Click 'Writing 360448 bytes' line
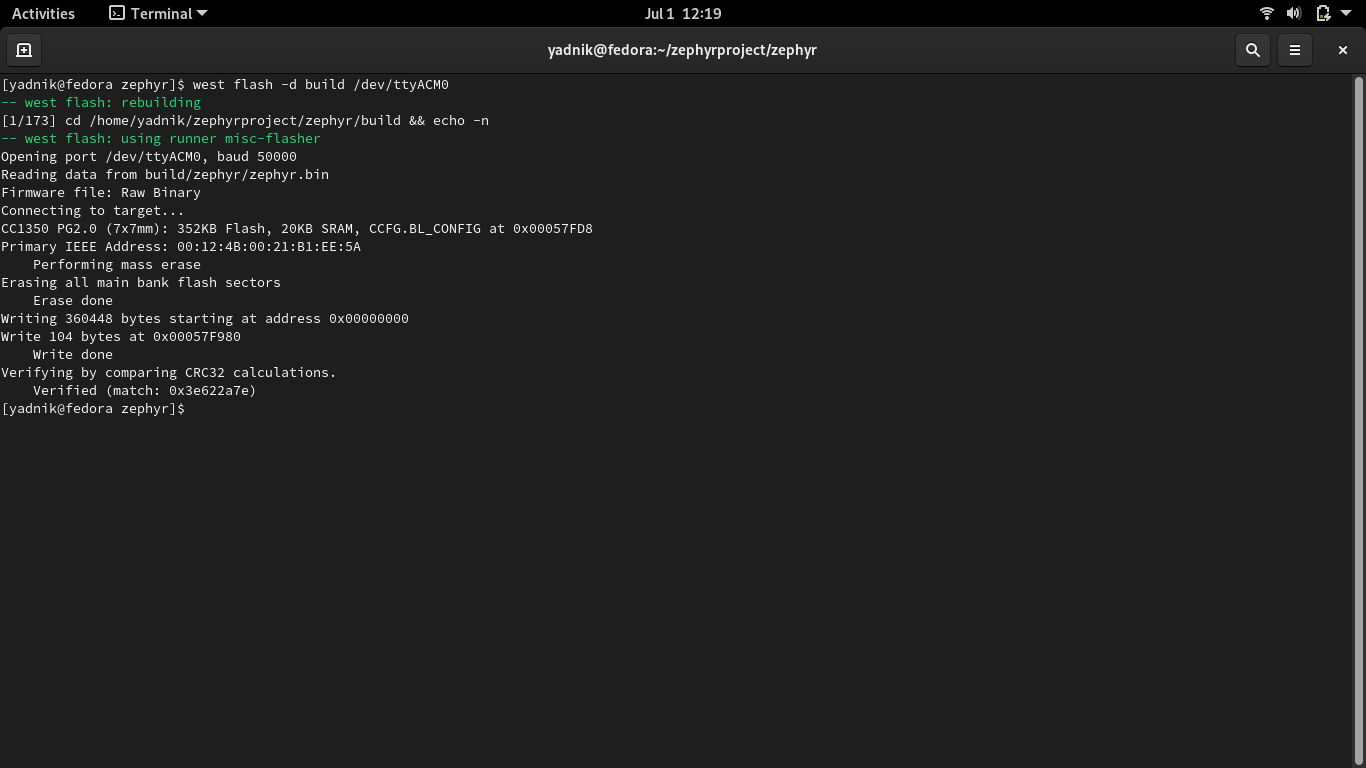The width and height of the screenshot is (1366, 768). tap(205, 319)
